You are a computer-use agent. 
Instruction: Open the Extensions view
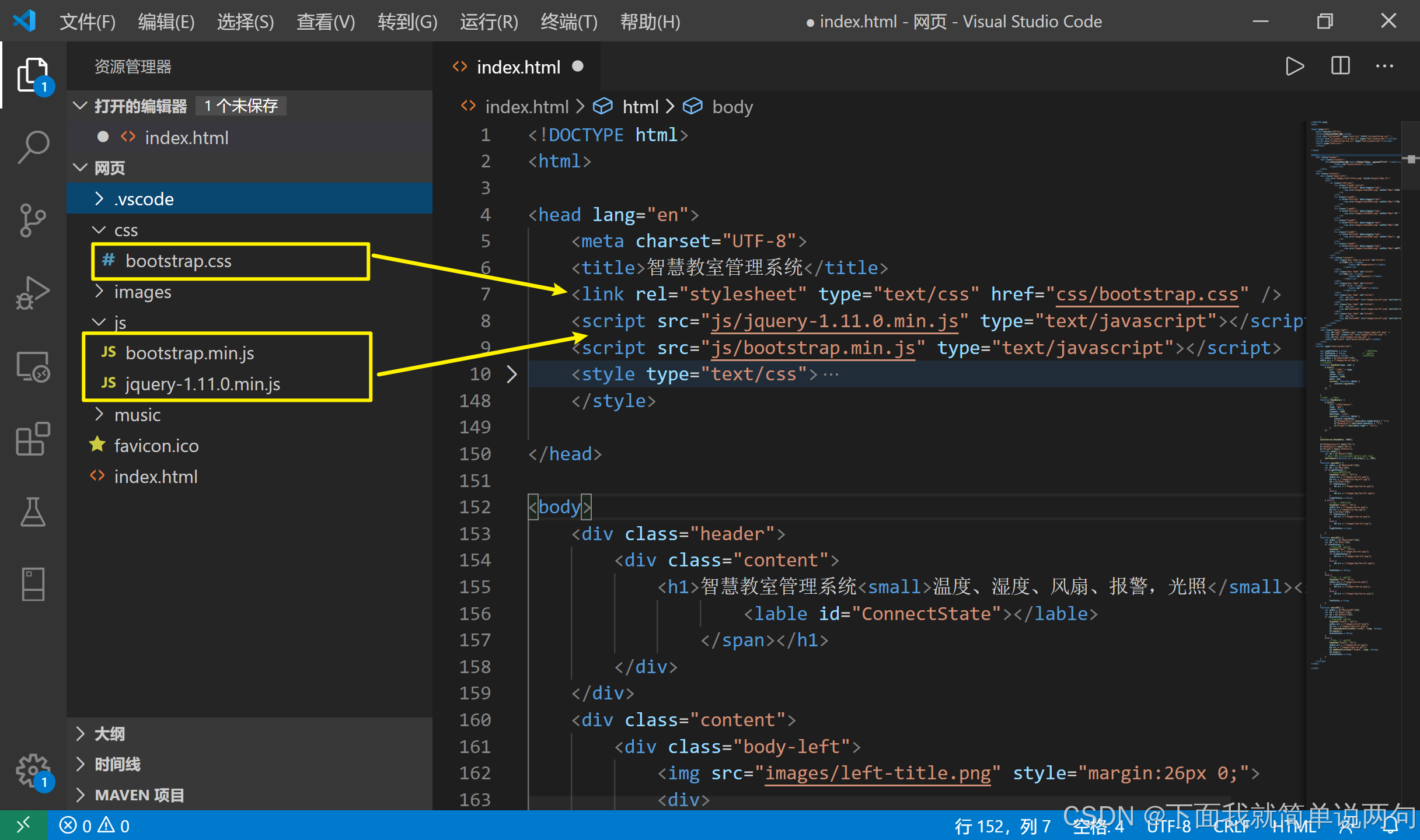pos(33,439)
